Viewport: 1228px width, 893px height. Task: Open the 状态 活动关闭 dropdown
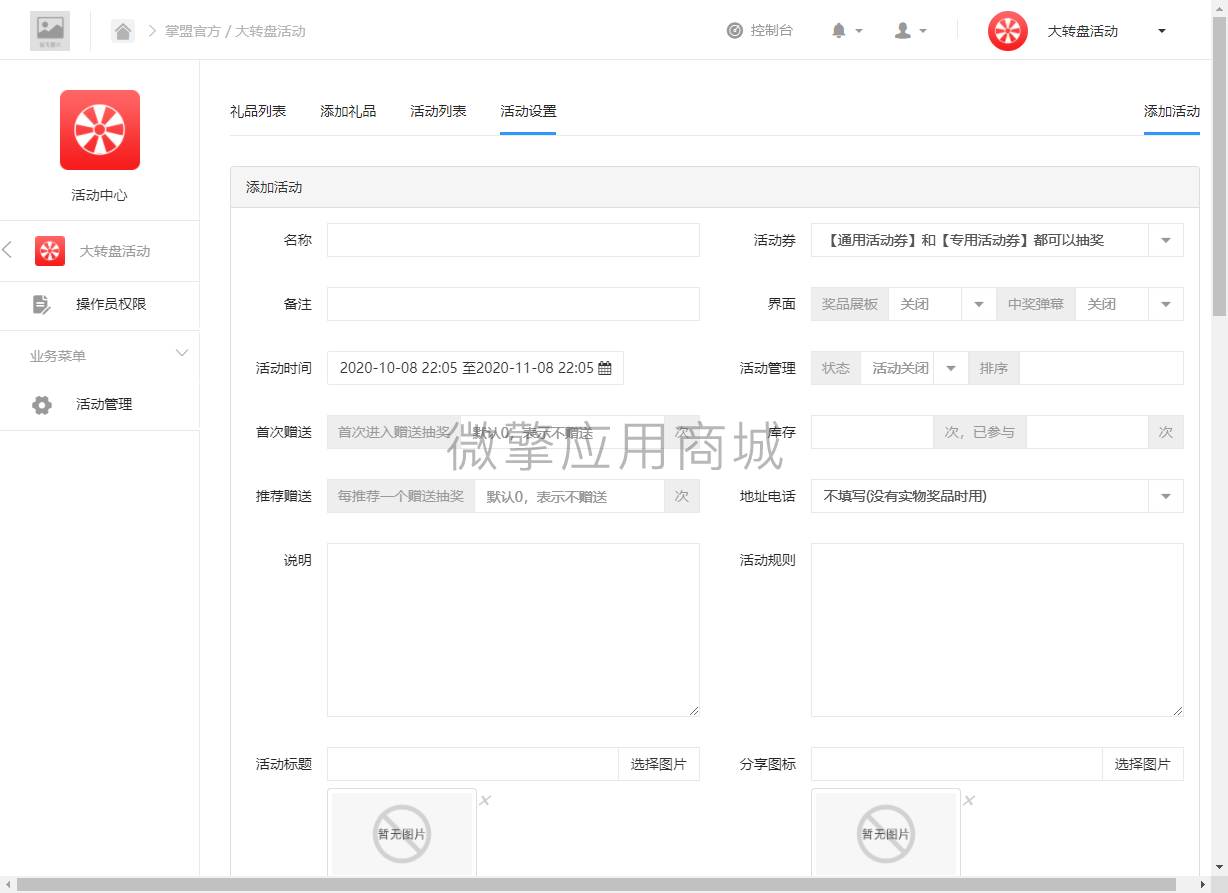914,368
